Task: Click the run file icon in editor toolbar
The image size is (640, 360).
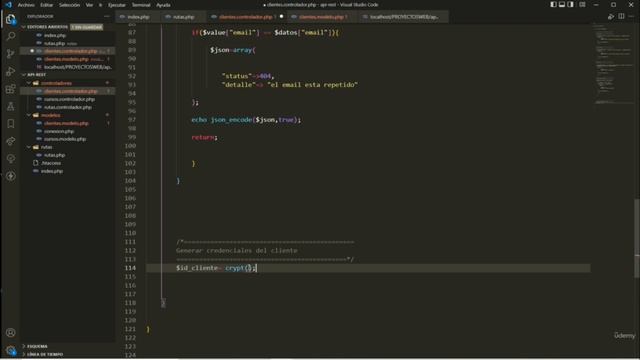Action: pyautogui.click(x=611, y=16)
